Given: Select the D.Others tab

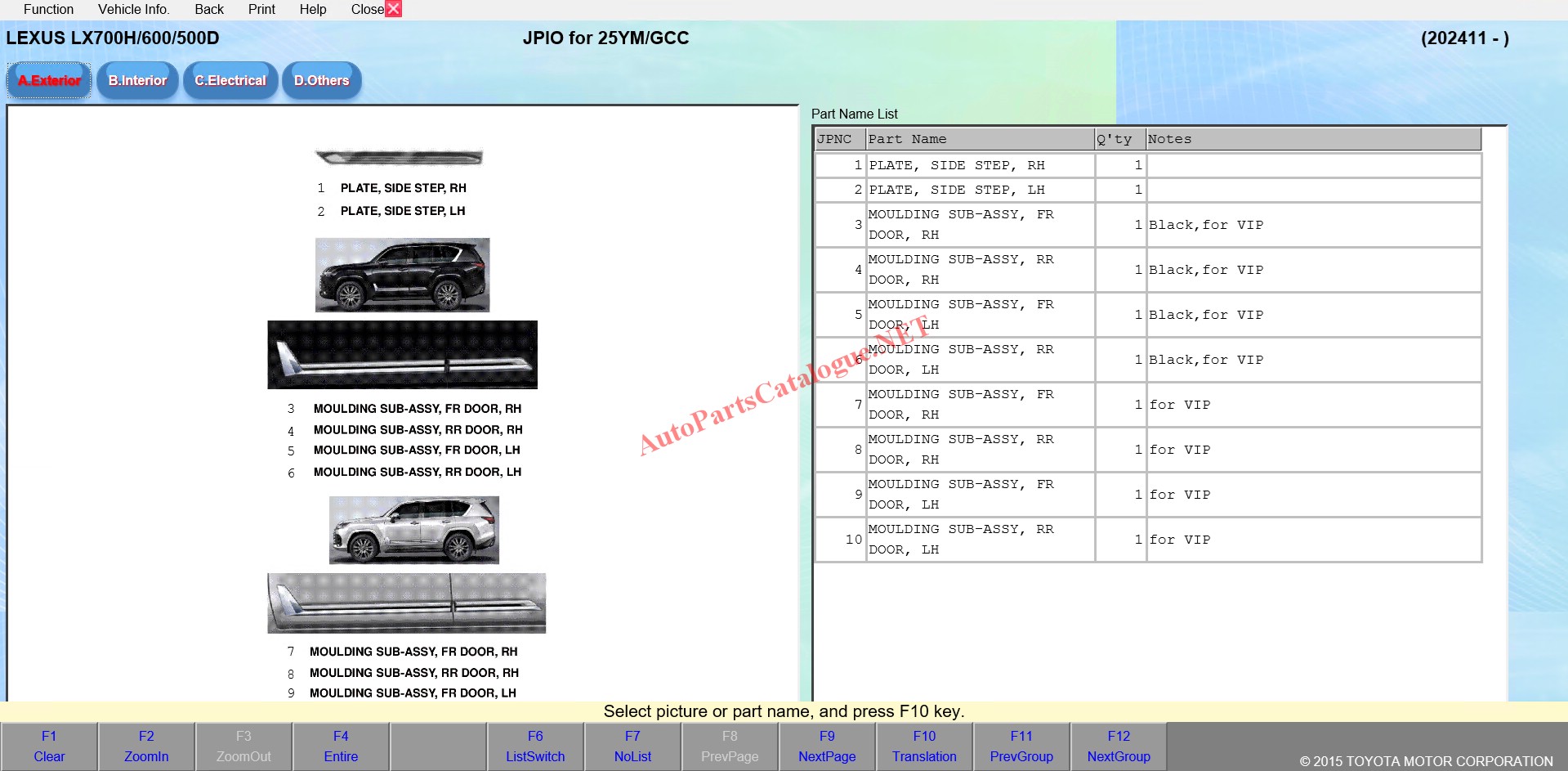Looking at the screenshot, I should point(321,80).
